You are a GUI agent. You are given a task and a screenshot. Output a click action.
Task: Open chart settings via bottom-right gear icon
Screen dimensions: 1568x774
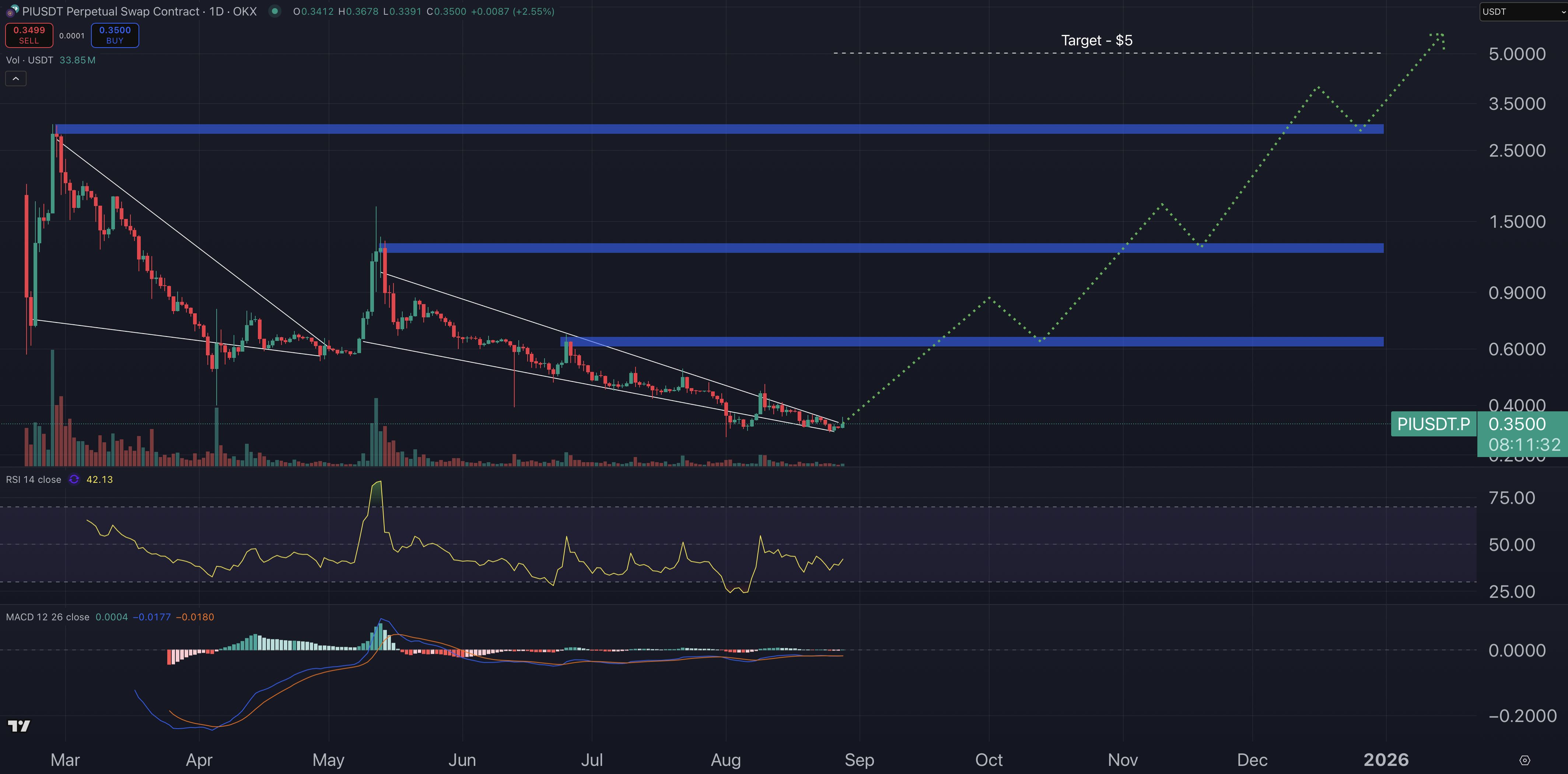[x=1525, y=760]
